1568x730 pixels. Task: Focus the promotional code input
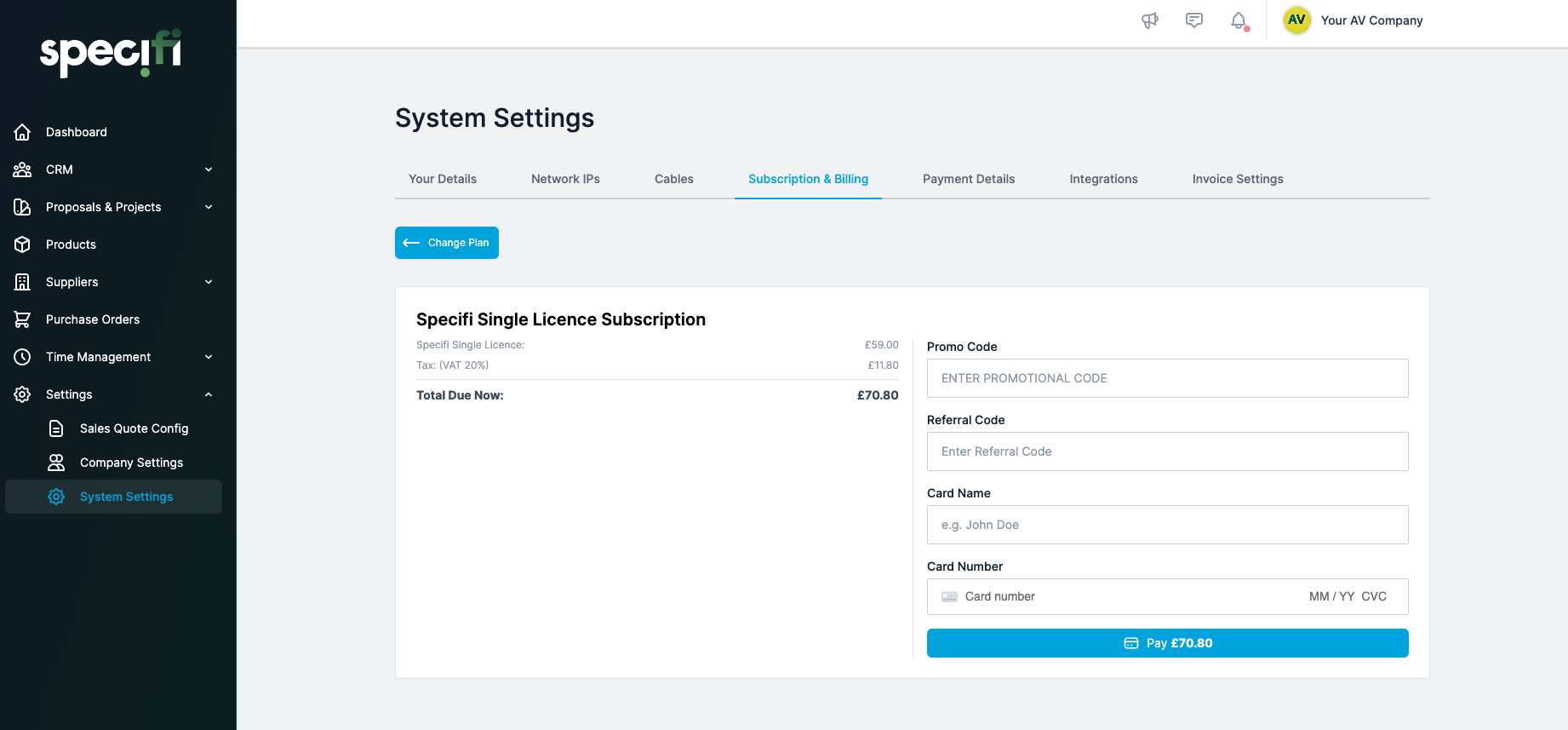(1167, 378)
